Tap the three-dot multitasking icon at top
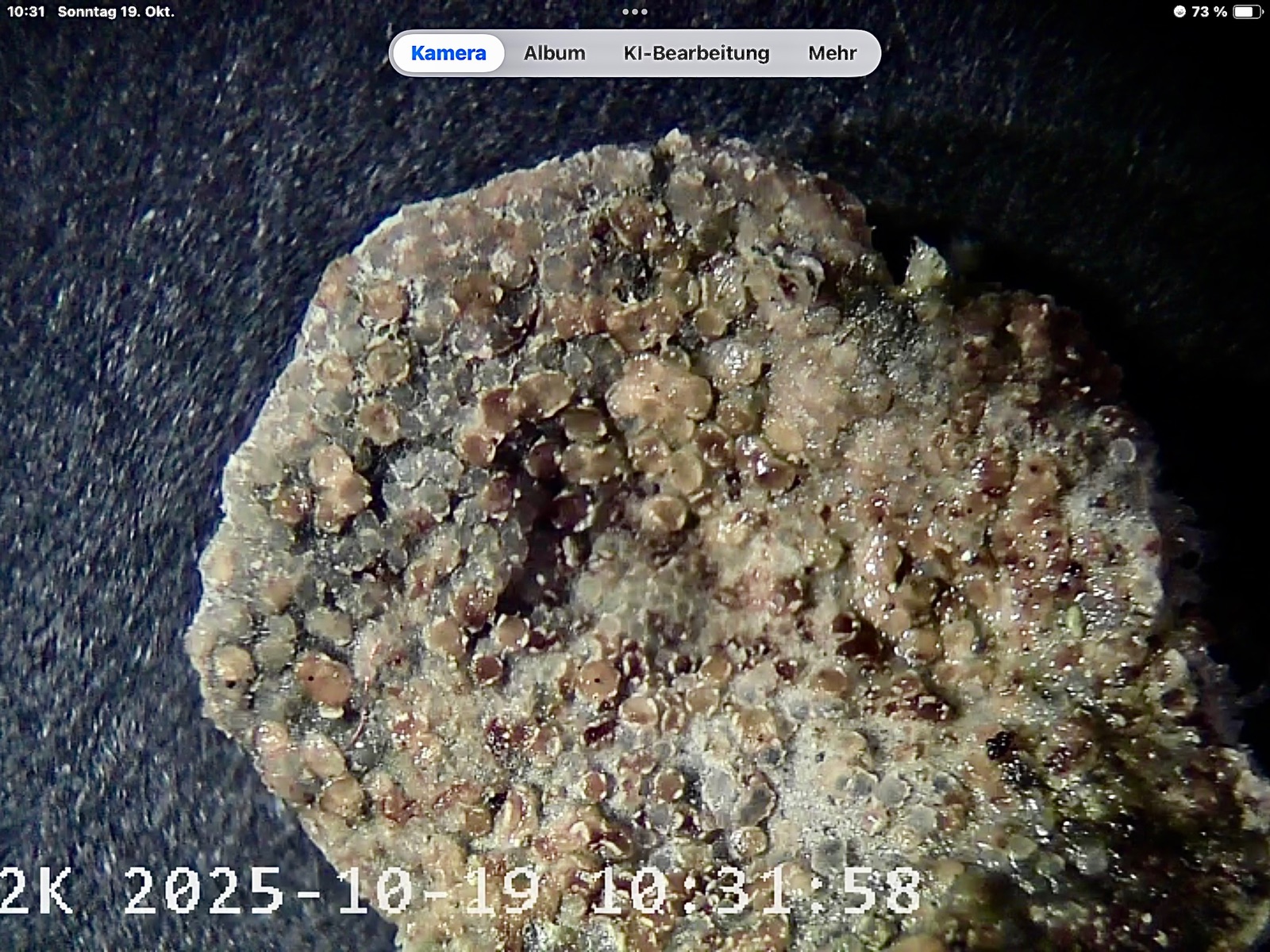Image resolution: width=1270 pixels, height=952 pixels. (x=634, y=12)
